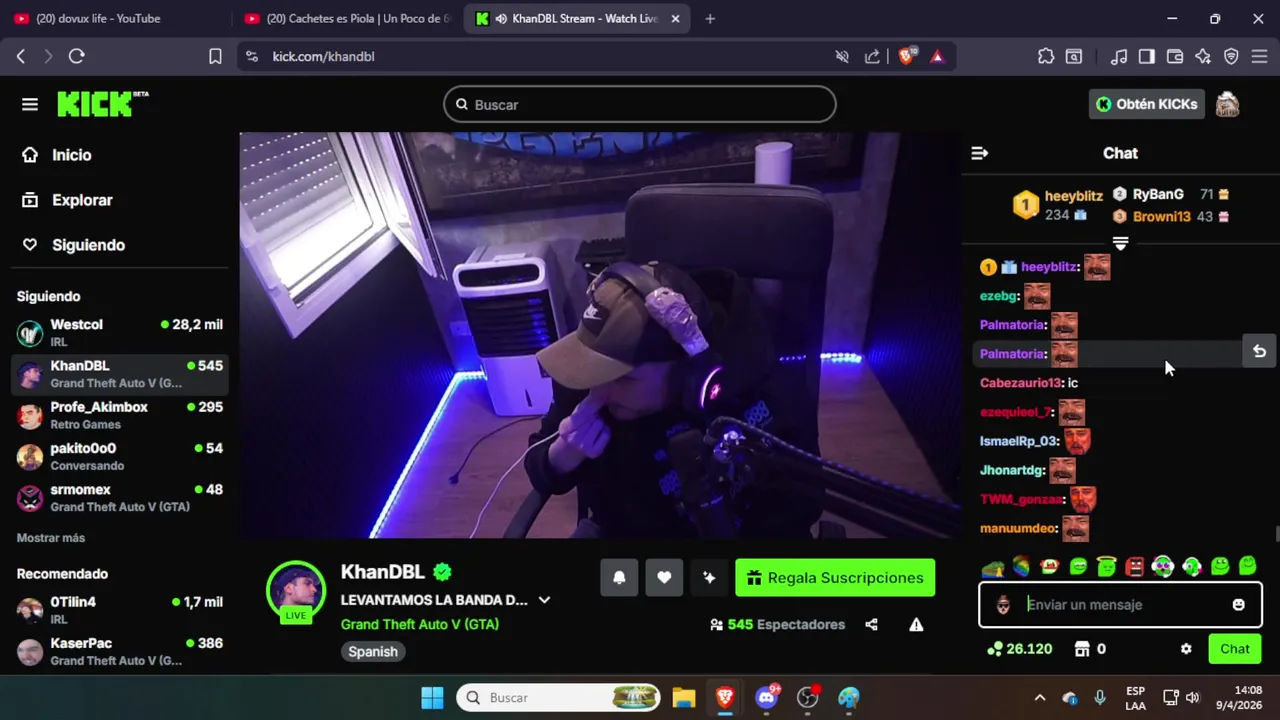Open the KICKs shop icon in chat
The height and width of the screenshot is (720, 1280).
pyautogui.click(x=1082, y=649)
